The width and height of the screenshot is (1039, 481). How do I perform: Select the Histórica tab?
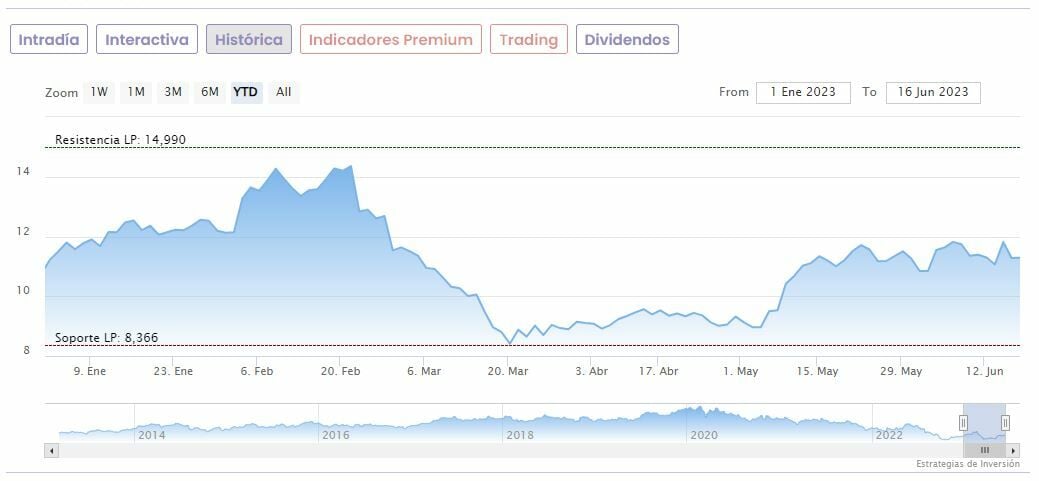pos(249,40)
